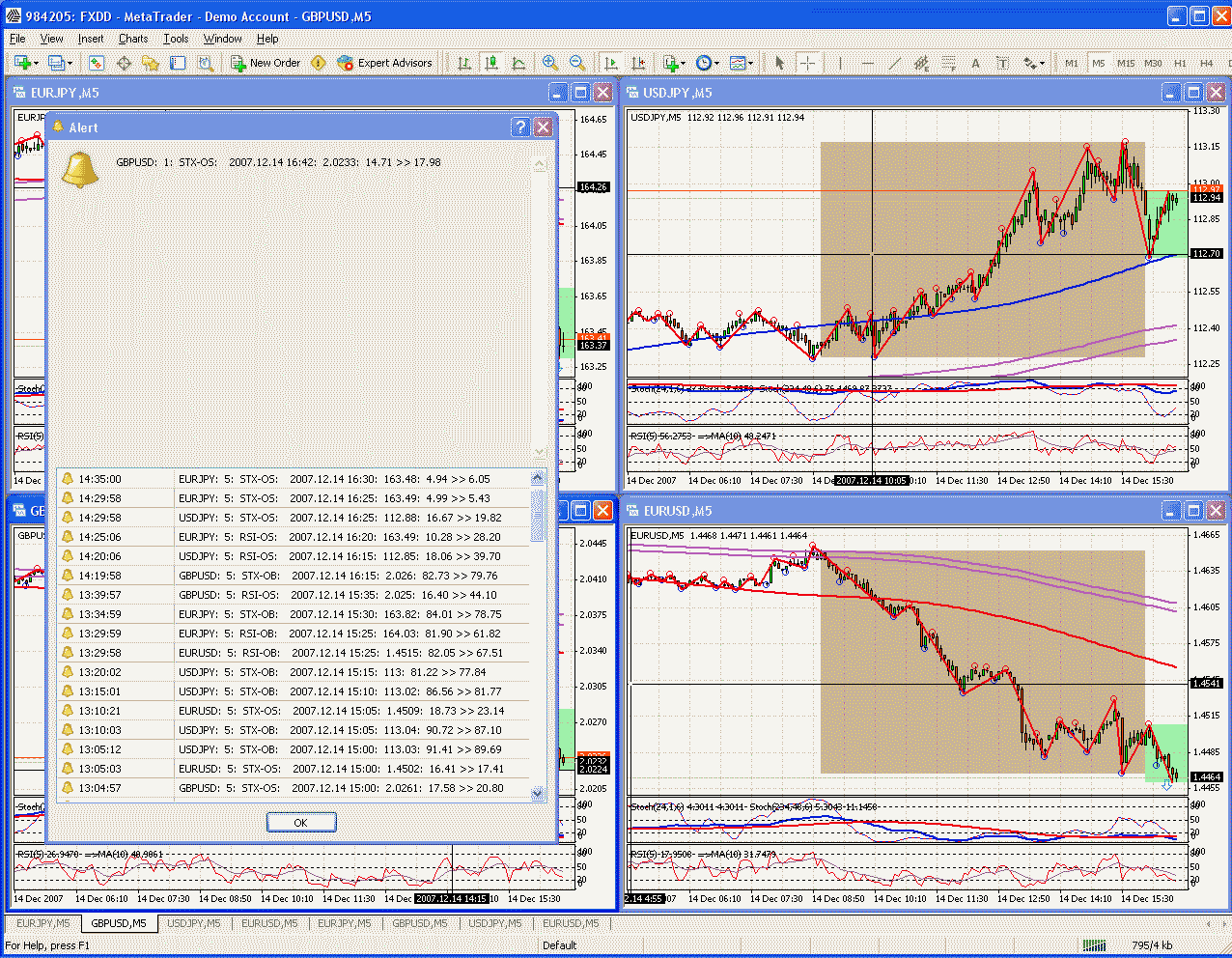Switch chart to Bar Chart icon
The width and height of the screenshot is (1232, 958).
464,63
